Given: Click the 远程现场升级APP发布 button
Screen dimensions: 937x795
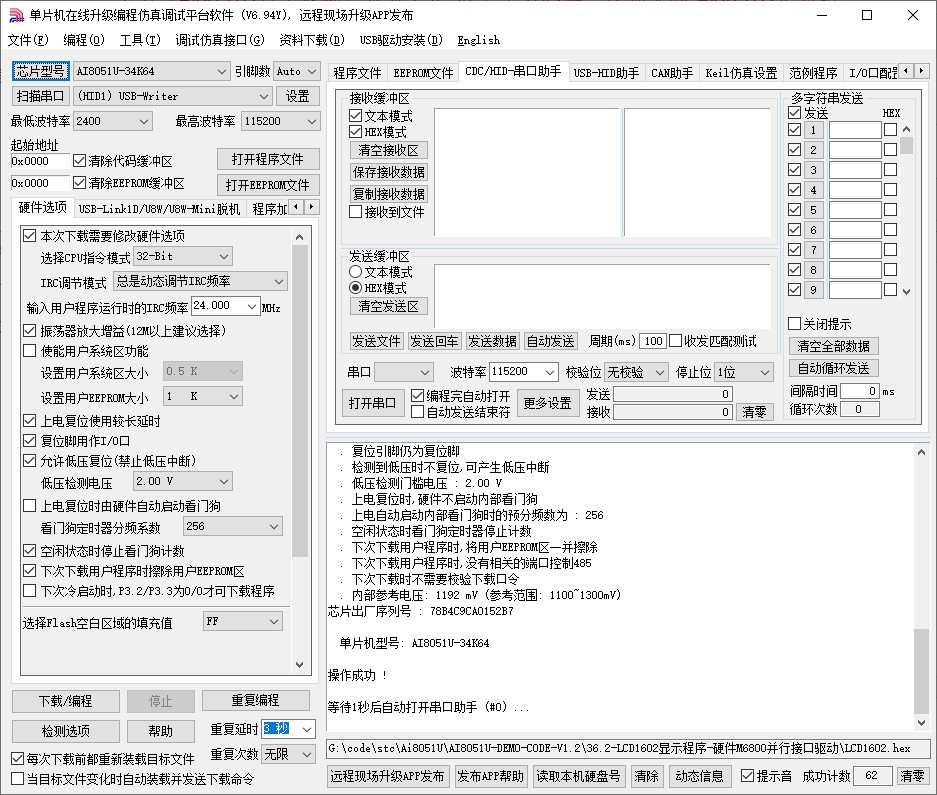Looking at the screenshot, I should [387, 776].
